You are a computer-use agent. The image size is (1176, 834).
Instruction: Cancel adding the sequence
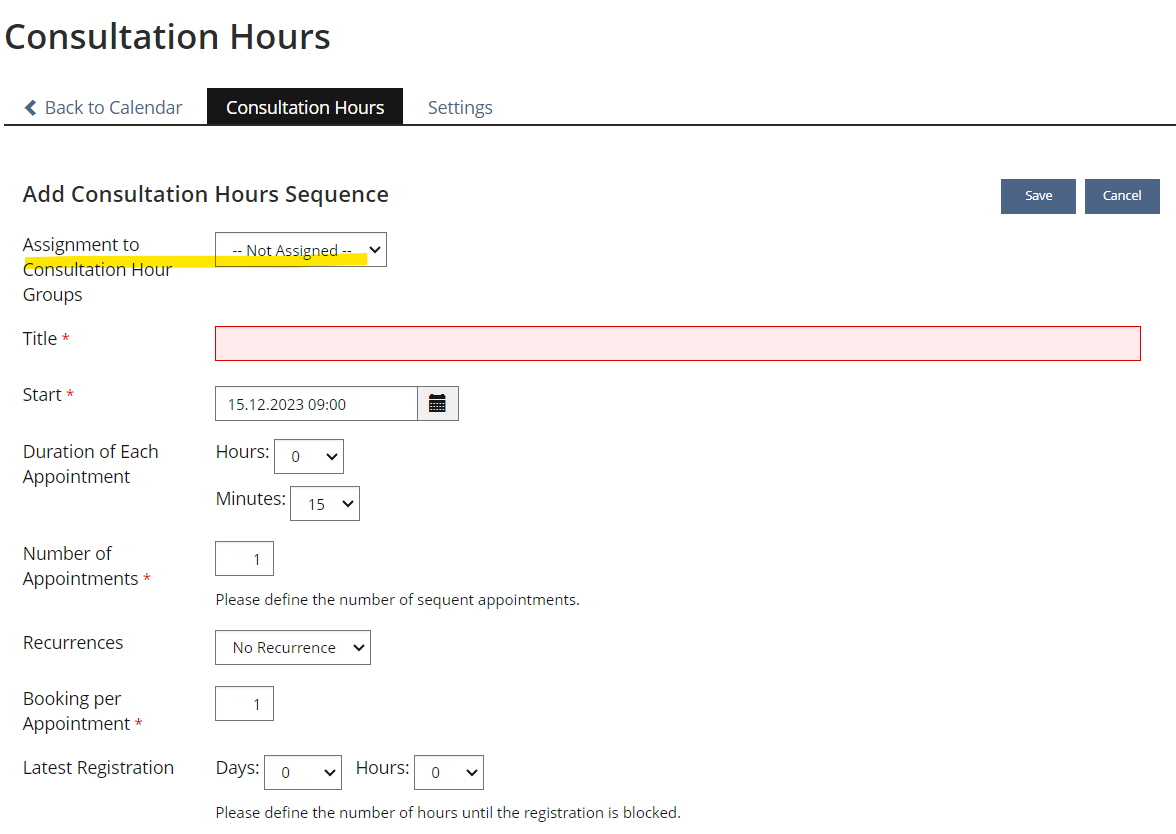[x=1122, y=196]
